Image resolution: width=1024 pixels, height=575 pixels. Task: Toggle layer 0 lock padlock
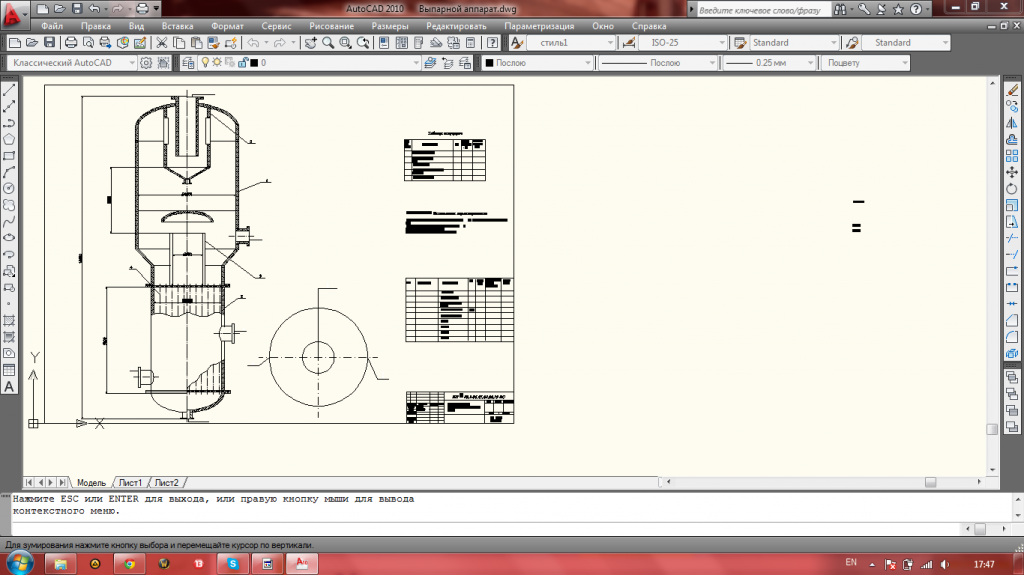pos(243,62)
